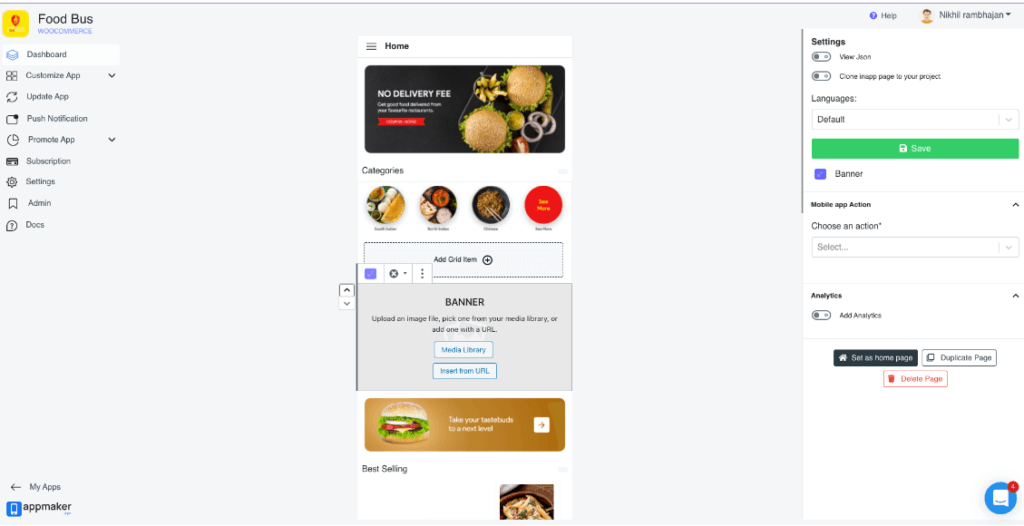
Task: Turn on the Add Analytics switch
Action: point(821,315)
